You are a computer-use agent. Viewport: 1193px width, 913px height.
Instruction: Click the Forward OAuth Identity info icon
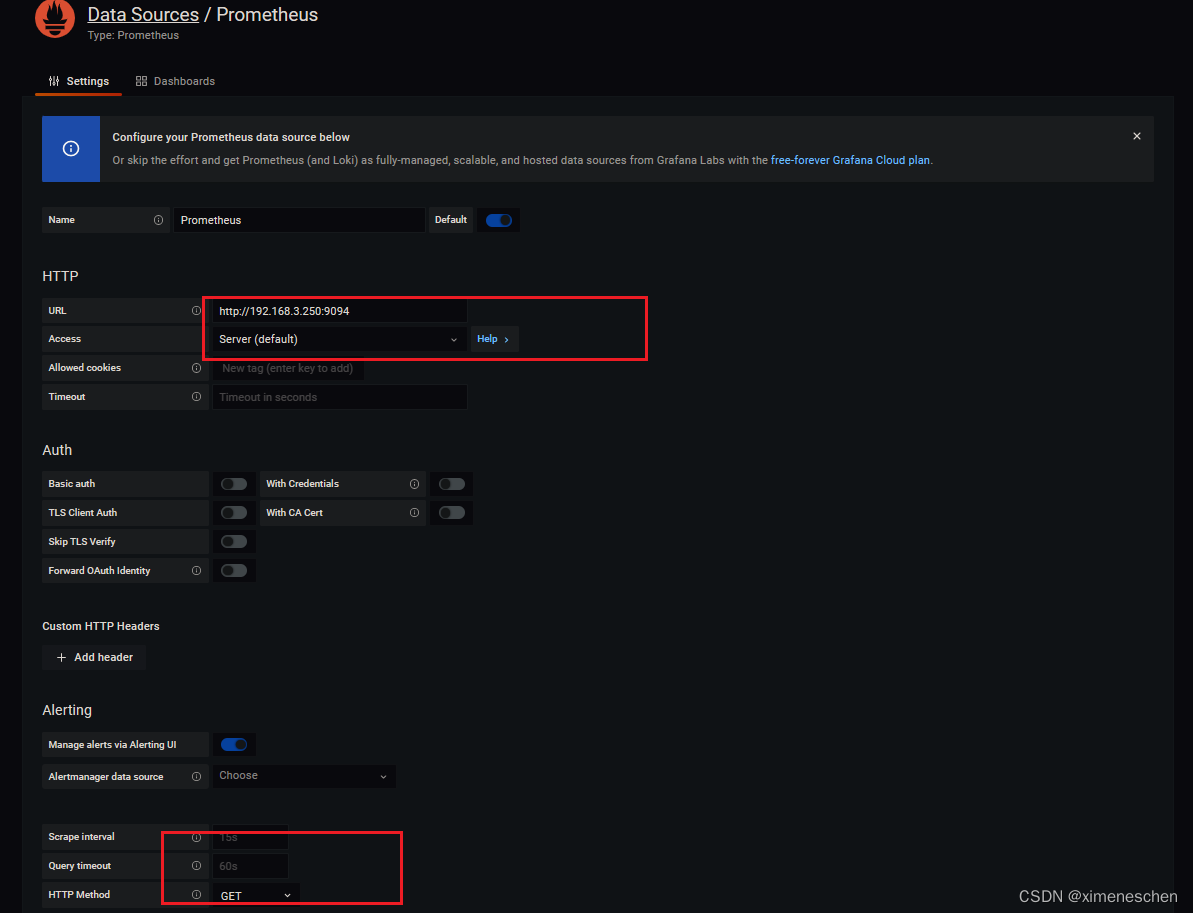(x=196, y=571)
